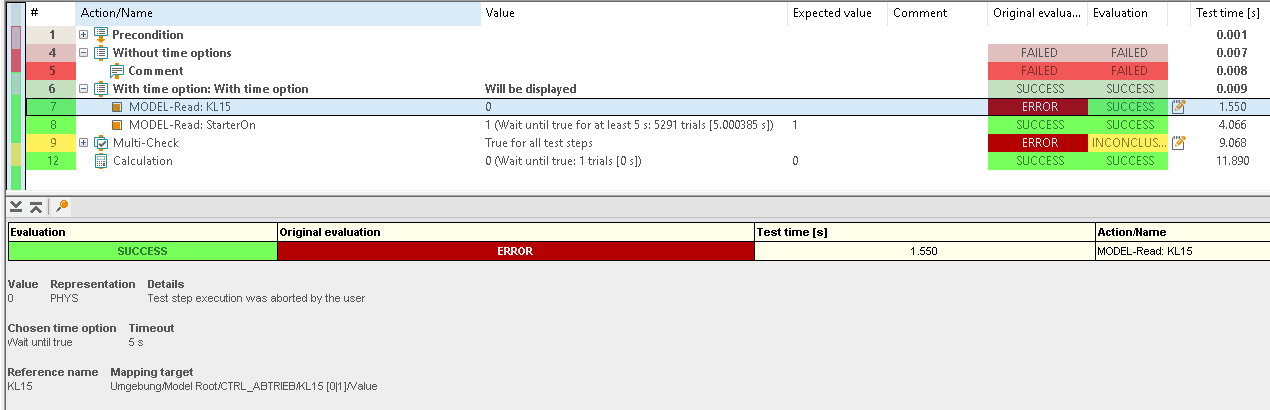Click the Comment column header
The height and width of the screenshot is (410, 1270).
pos(936,13)
